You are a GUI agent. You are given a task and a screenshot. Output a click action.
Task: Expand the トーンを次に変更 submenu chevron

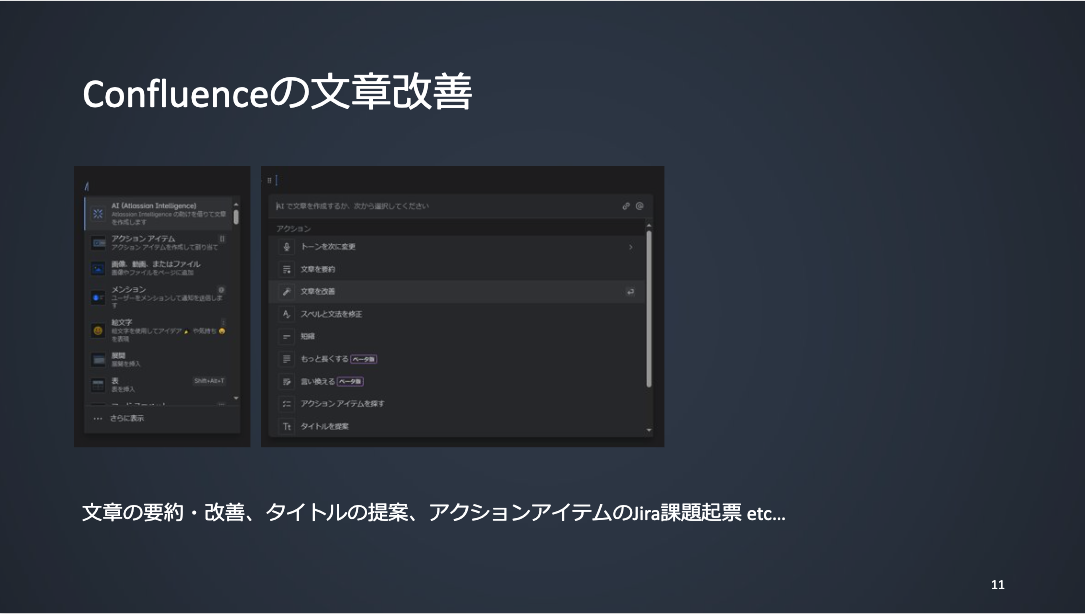click(630, 247)
